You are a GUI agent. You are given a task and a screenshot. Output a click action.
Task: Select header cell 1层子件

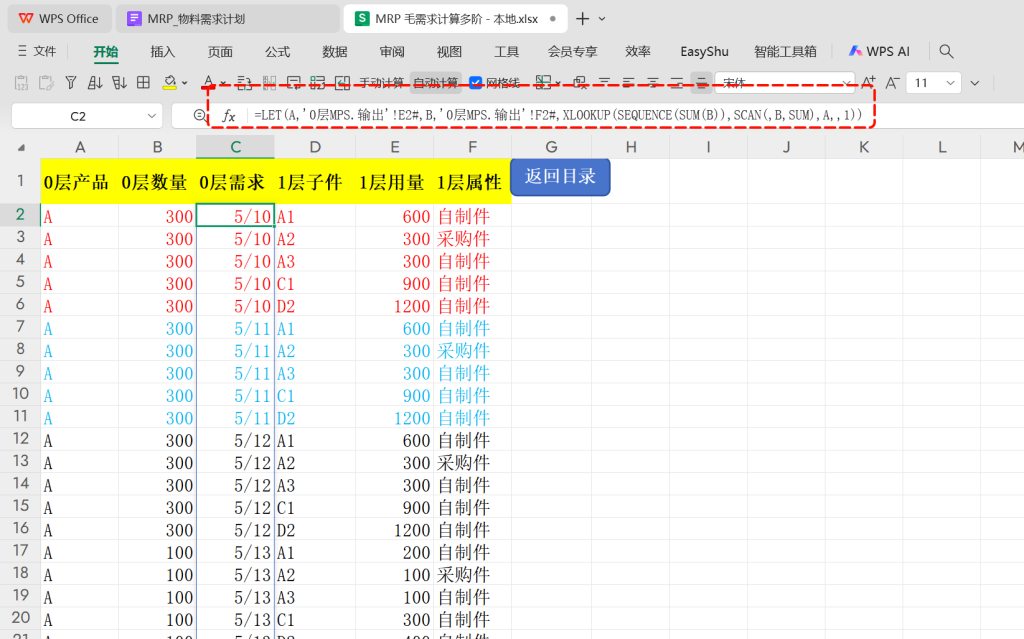click(315, 182)
